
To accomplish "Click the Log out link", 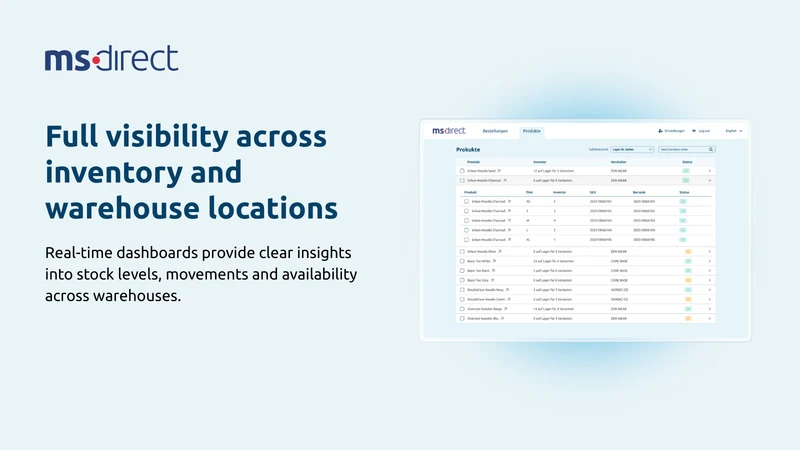I will [x=704, y=131].
